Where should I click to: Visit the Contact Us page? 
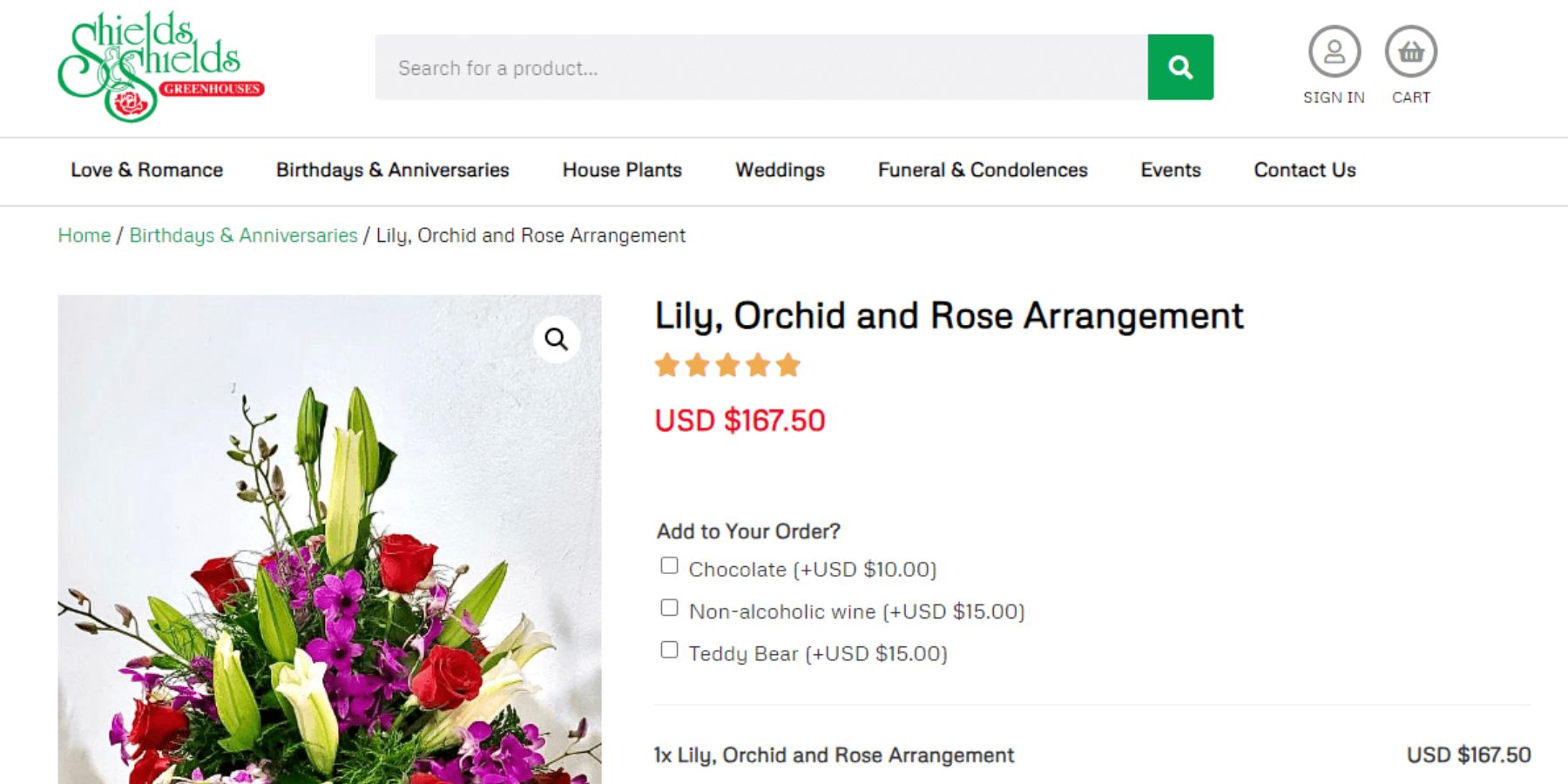pos(1304,170)
